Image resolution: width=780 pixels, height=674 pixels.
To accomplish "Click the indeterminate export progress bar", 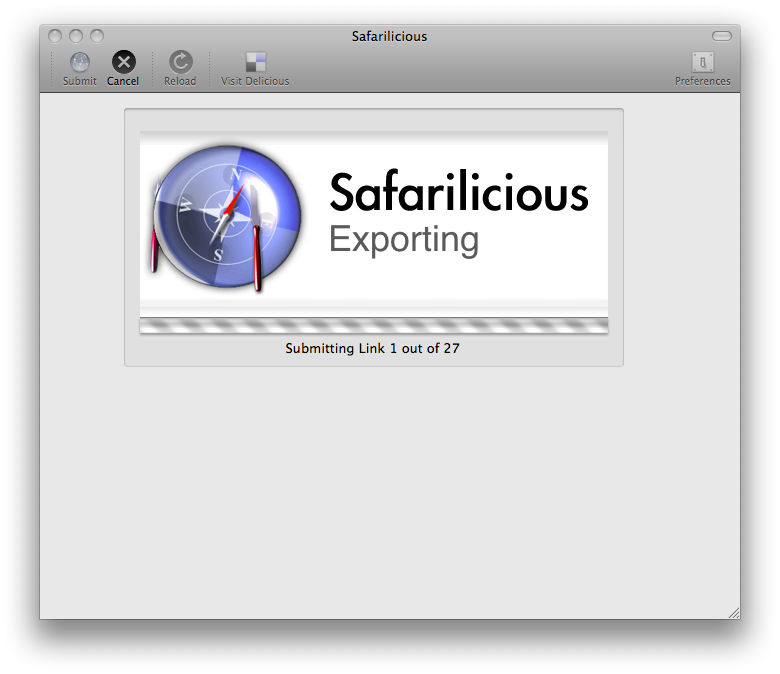I will pyautogui.click(x=374, y=325).
